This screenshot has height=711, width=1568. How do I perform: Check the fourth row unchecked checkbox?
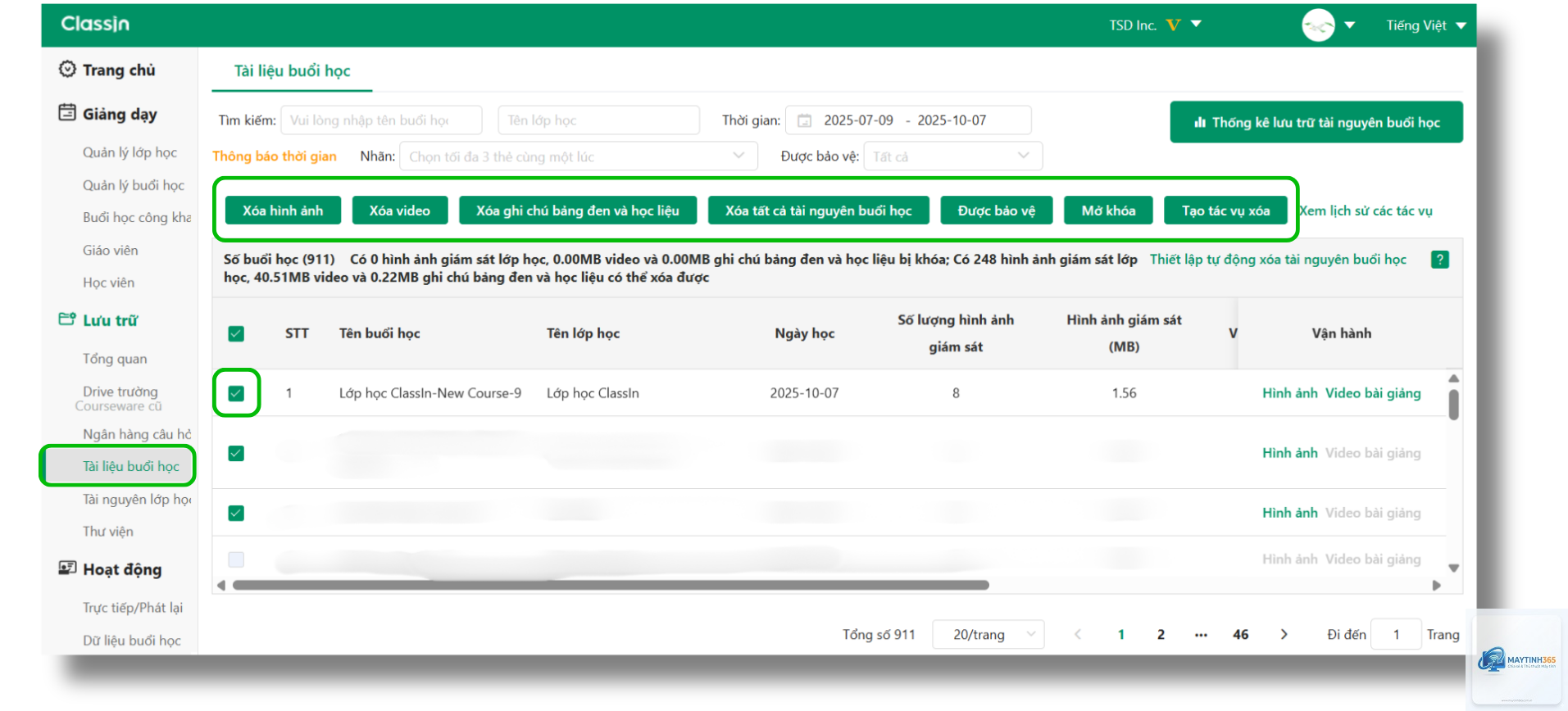coord(236,559)
